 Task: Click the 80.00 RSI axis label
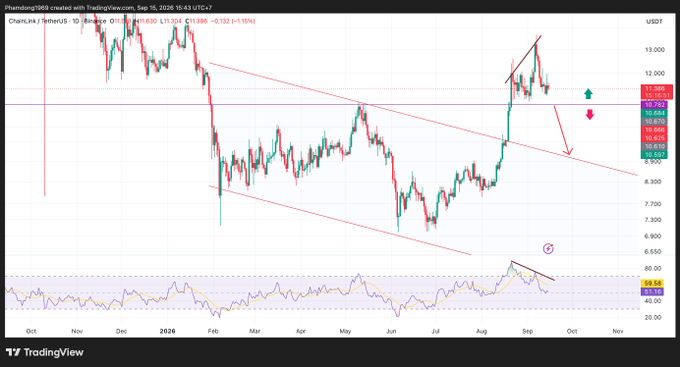coord(653,269)
